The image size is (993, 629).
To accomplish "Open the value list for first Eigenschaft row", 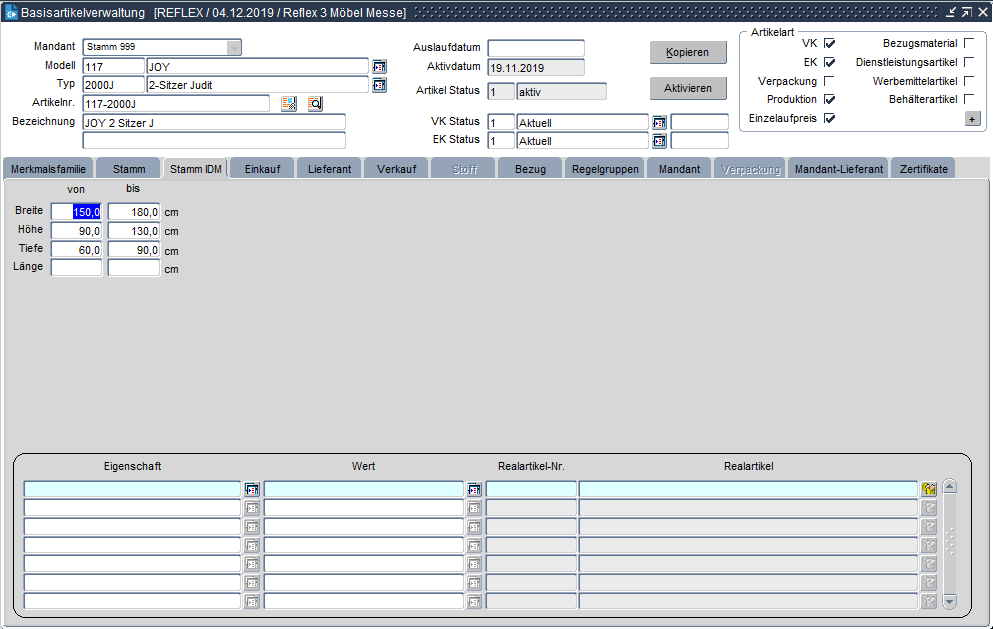I will point(252,489).
